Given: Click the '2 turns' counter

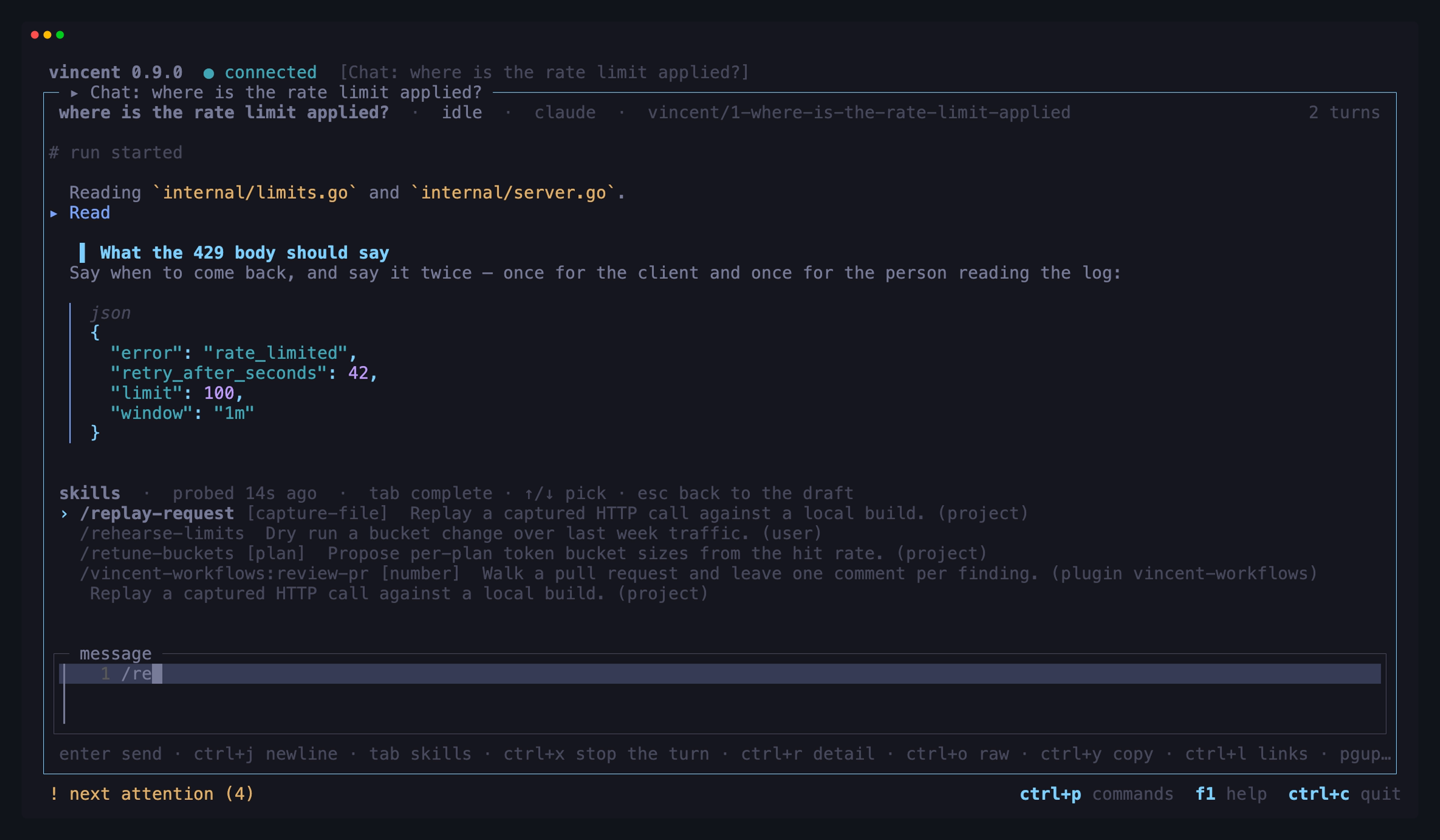Looking at the screenshot, I should click(1344, 113).
